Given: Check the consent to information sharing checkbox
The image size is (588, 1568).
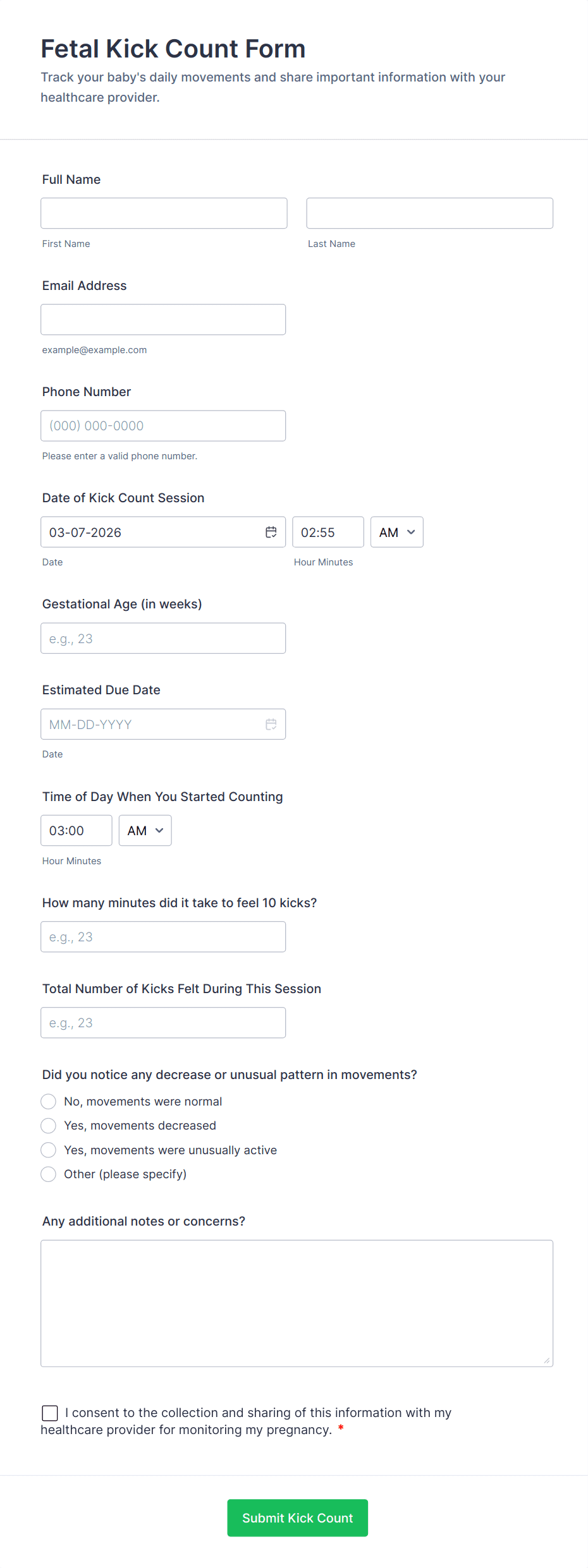Looking at the screenshot, I should 50,1413.
